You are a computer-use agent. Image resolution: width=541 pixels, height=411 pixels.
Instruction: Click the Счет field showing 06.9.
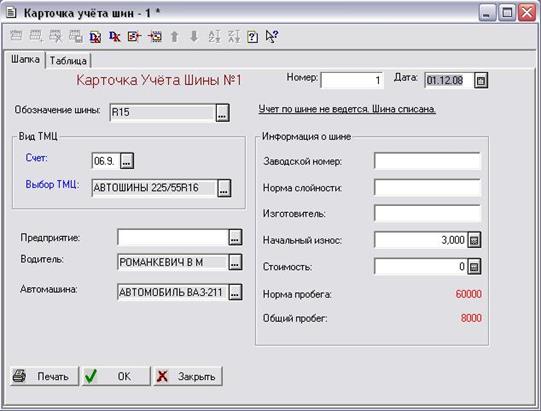(x=106, y=161)
